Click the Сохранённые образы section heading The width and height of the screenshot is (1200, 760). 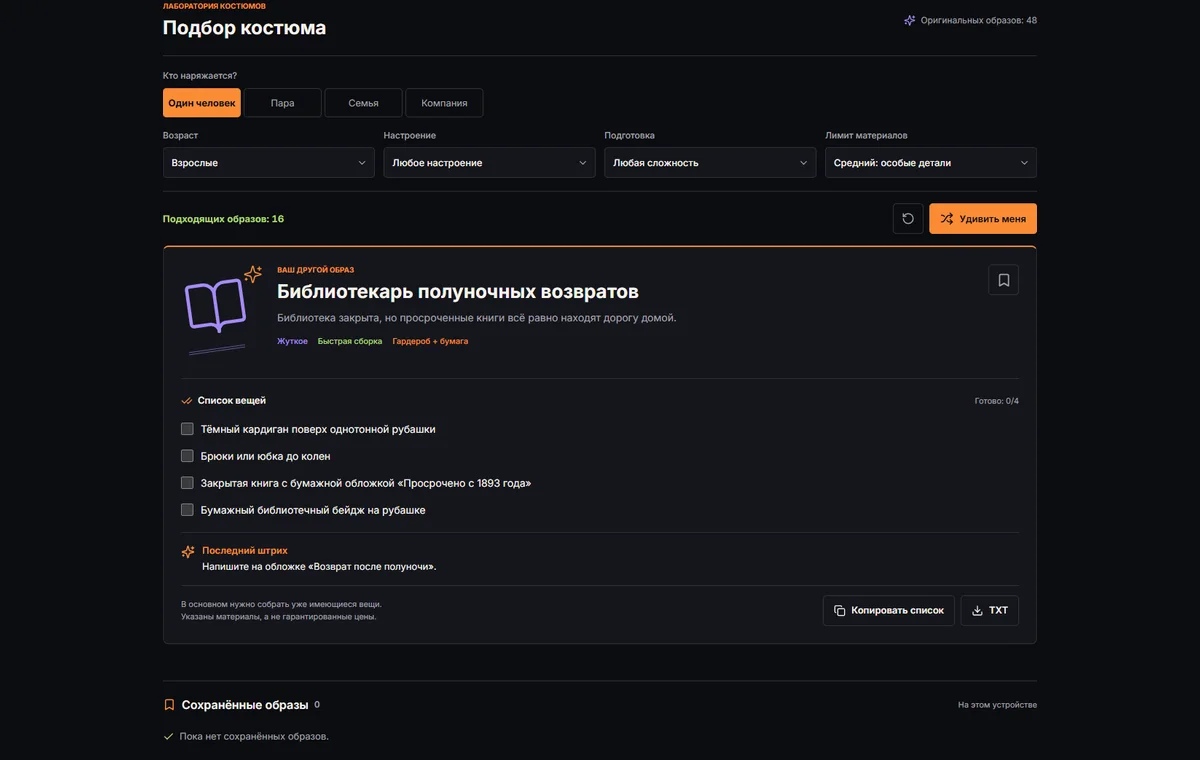(245, 705)
